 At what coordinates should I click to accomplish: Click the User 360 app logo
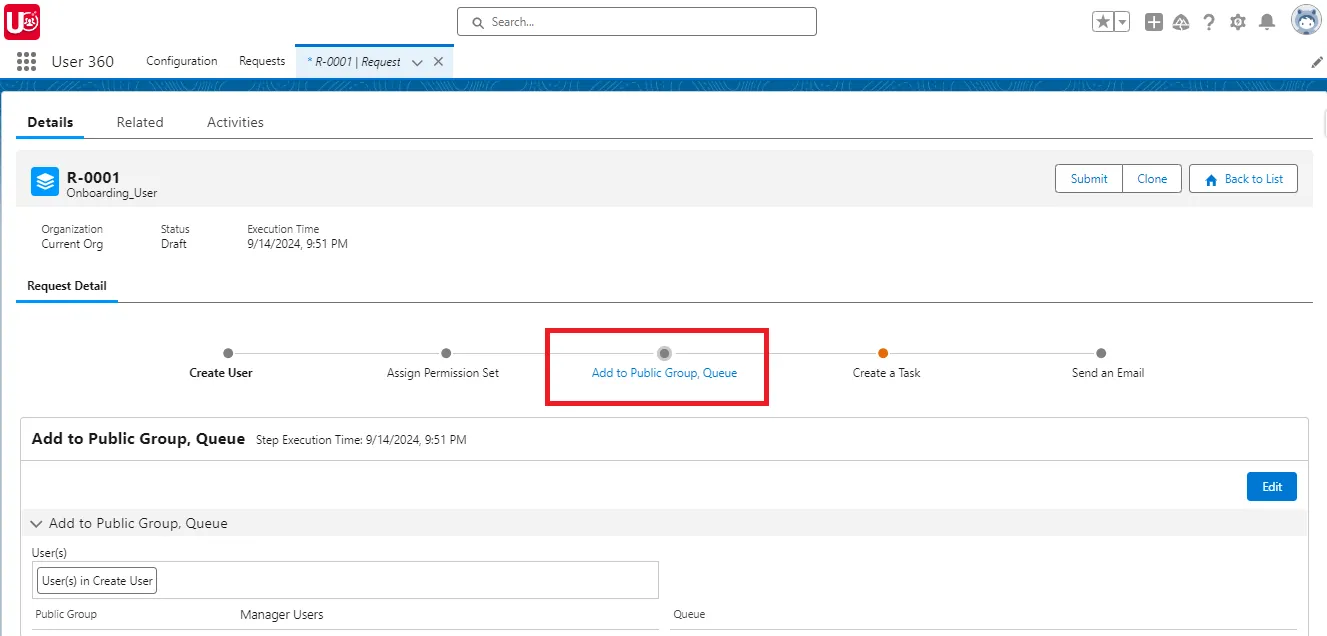pyautogui.click(x=21, y=21)
